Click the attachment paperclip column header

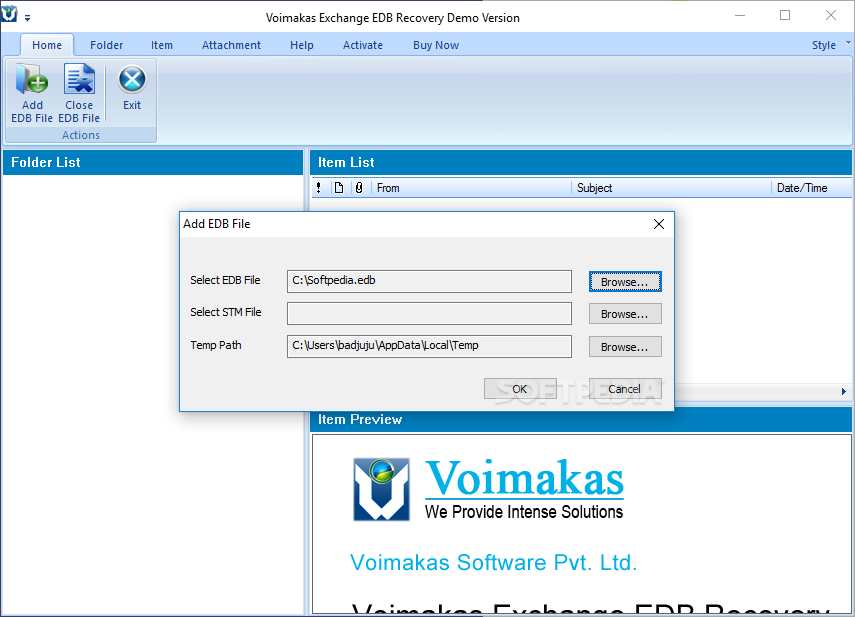pos(359,188)
